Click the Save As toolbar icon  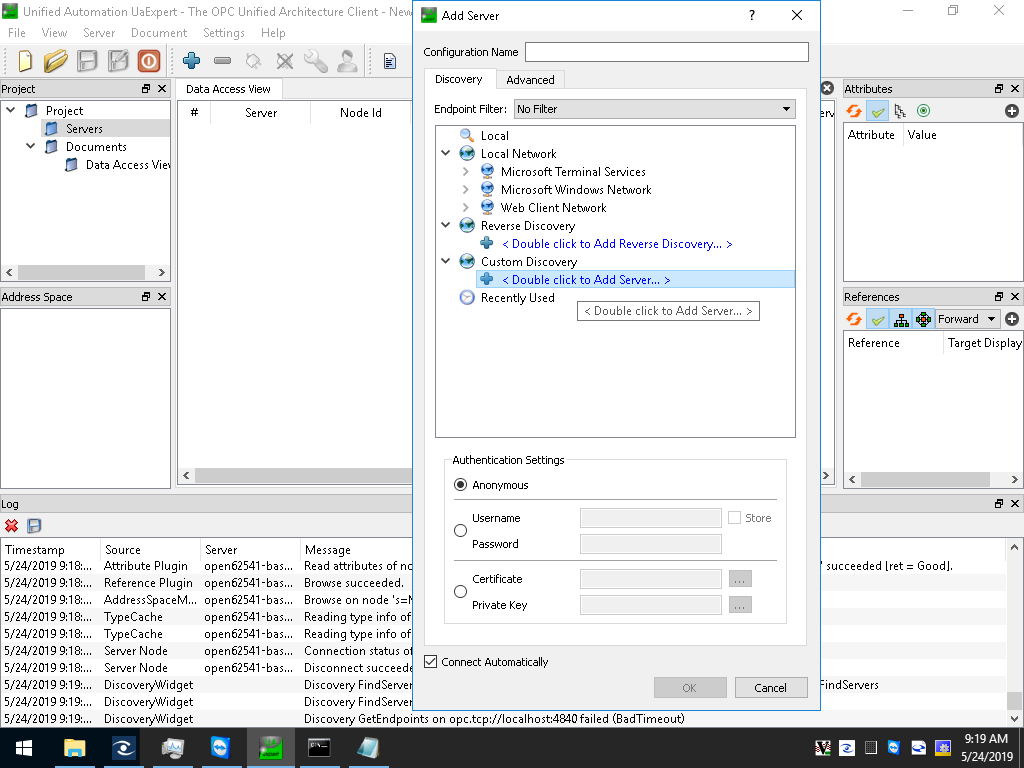pyautogui.click(x=118, y=61)
